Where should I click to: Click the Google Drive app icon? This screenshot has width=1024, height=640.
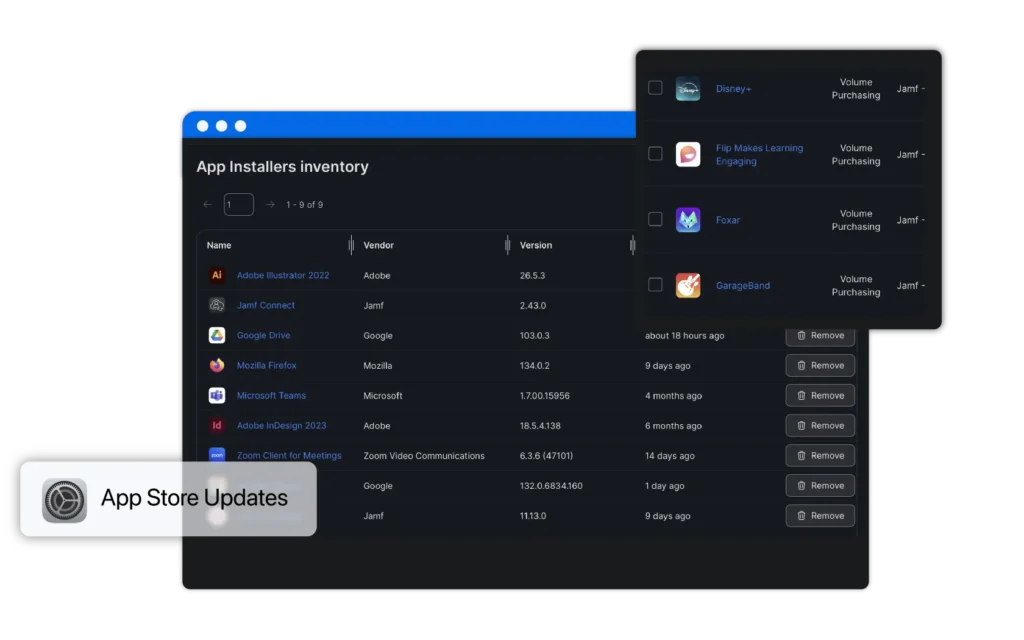(217, 336)
